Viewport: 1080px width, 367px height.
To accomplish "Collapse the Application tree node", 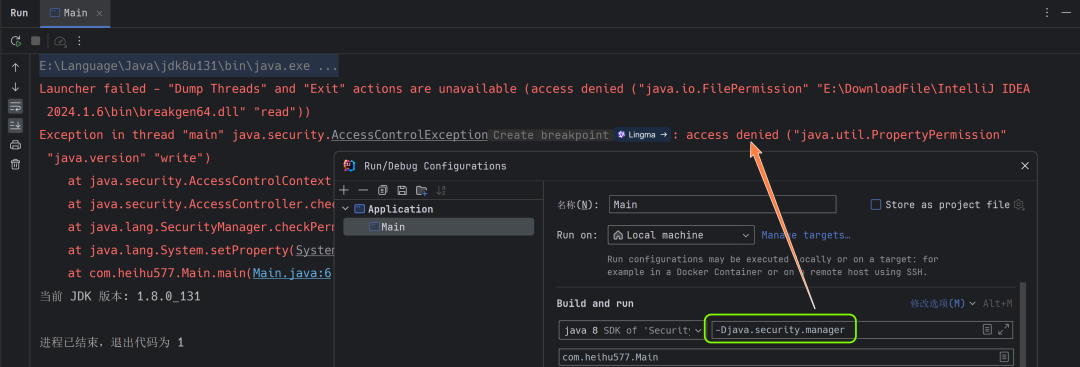I will [346, 209].
